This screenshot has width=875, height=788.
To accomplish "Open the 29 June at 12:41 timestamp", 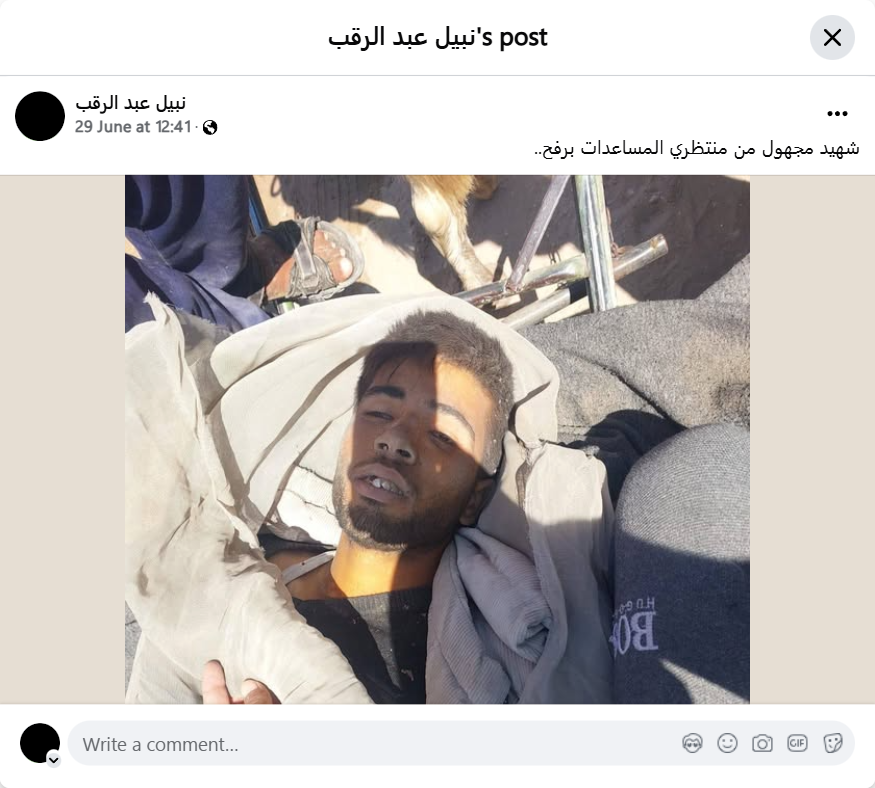I will click(133, 127).
